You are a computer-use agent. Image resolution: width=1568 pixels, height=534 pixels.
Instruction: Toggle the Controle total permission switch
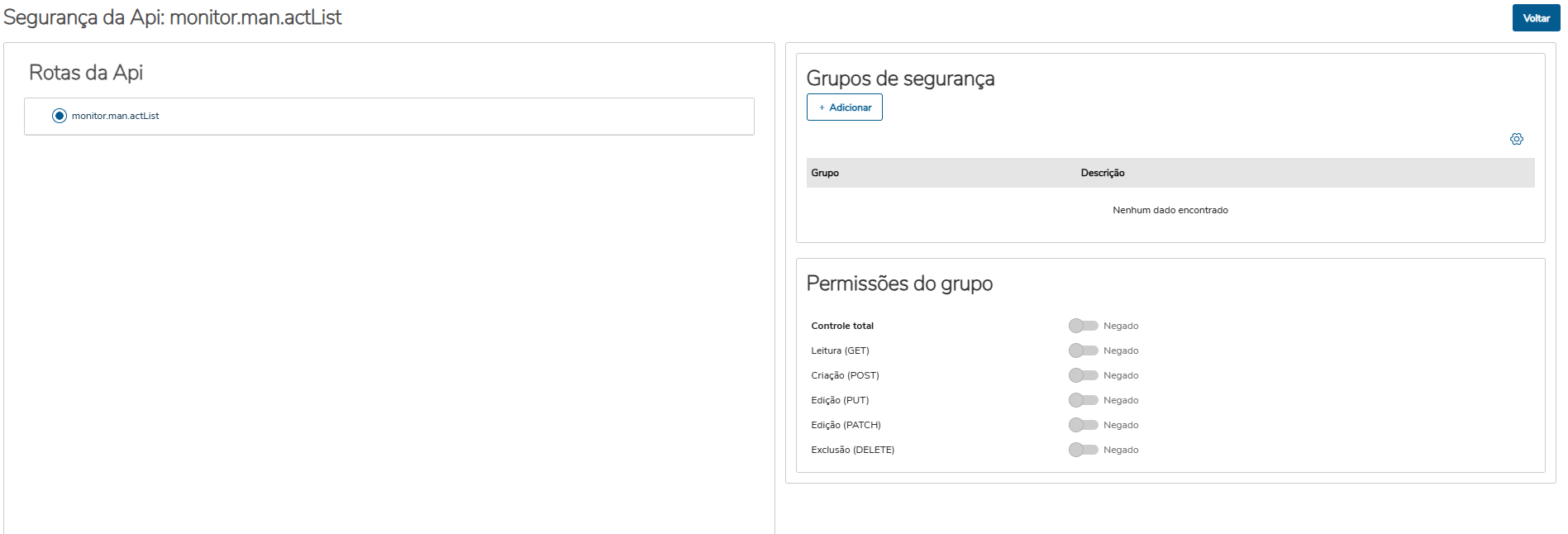pos(1083,326)
